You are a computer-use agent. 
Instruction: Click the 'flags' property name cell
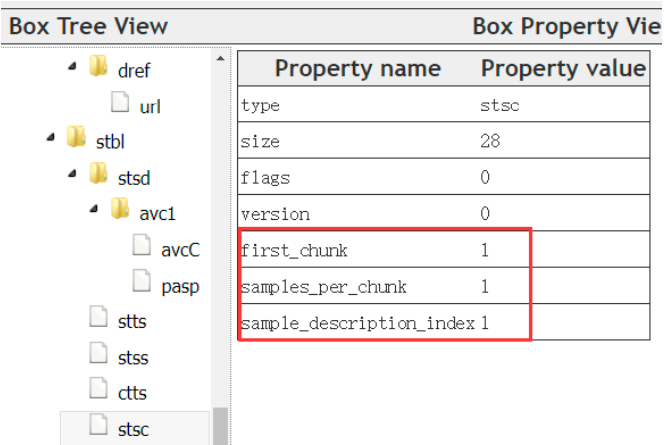point(265,178)
